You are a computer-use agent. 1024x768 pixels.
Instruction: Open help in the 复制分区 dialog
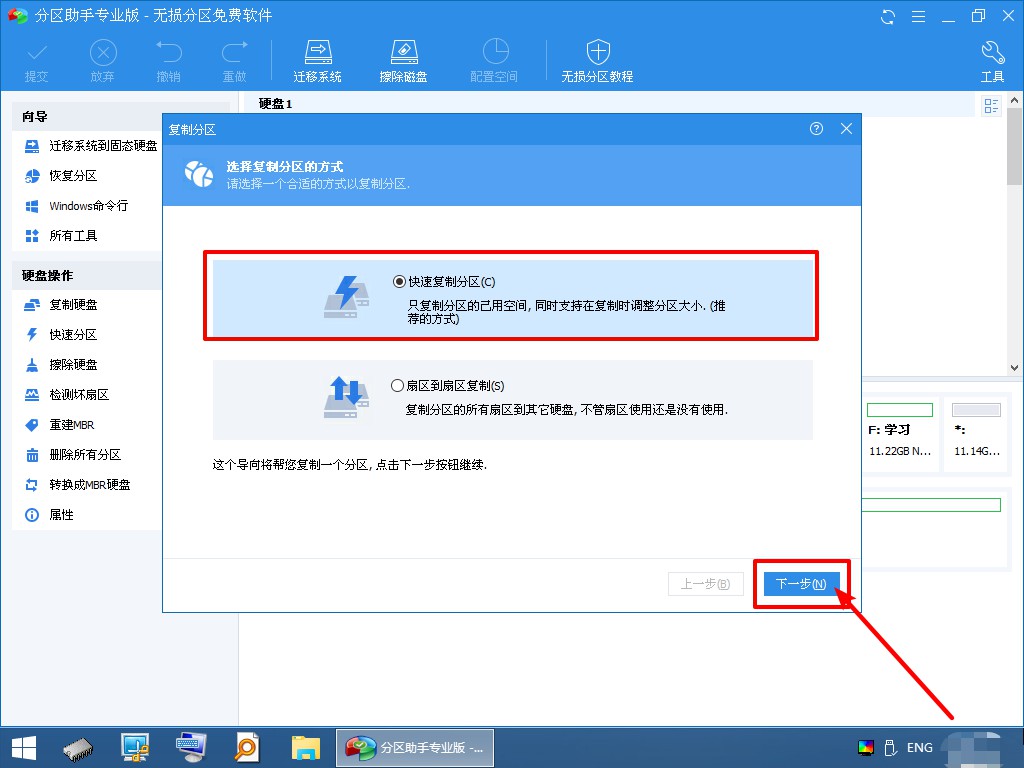click(816, 129)
